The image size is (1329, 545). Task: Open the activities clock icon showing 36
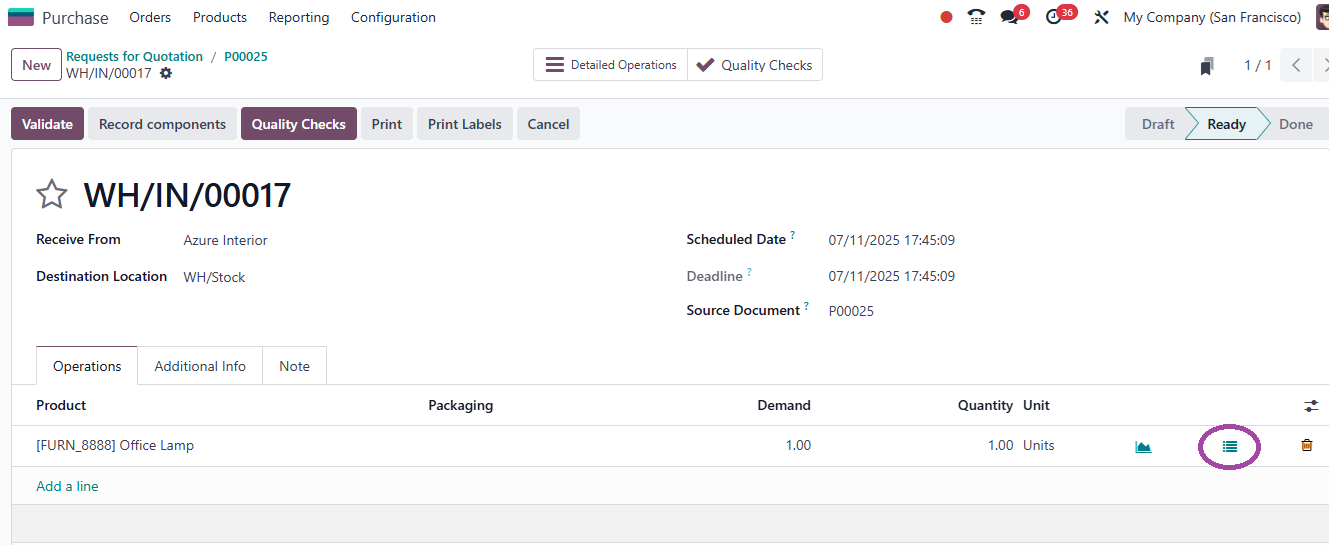(x=1054, y=17)
